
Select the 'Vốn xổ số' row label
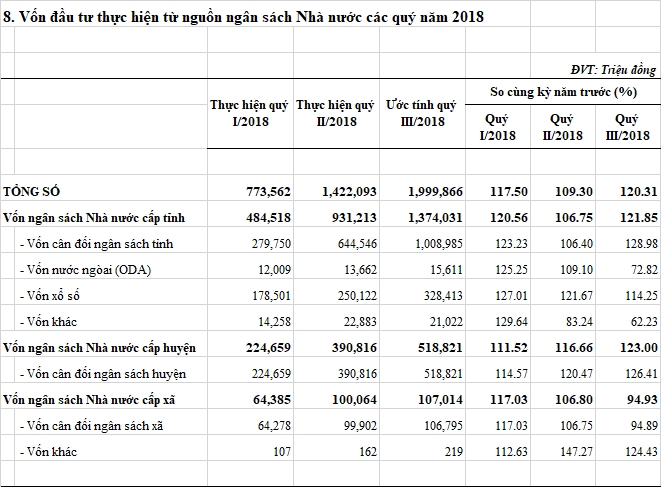click(x=51, y=294)
